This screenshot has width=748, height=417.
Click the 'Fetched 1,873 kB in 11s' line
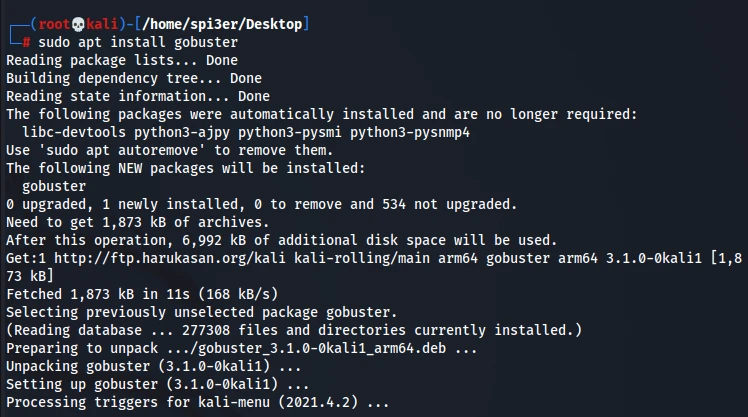100,294
